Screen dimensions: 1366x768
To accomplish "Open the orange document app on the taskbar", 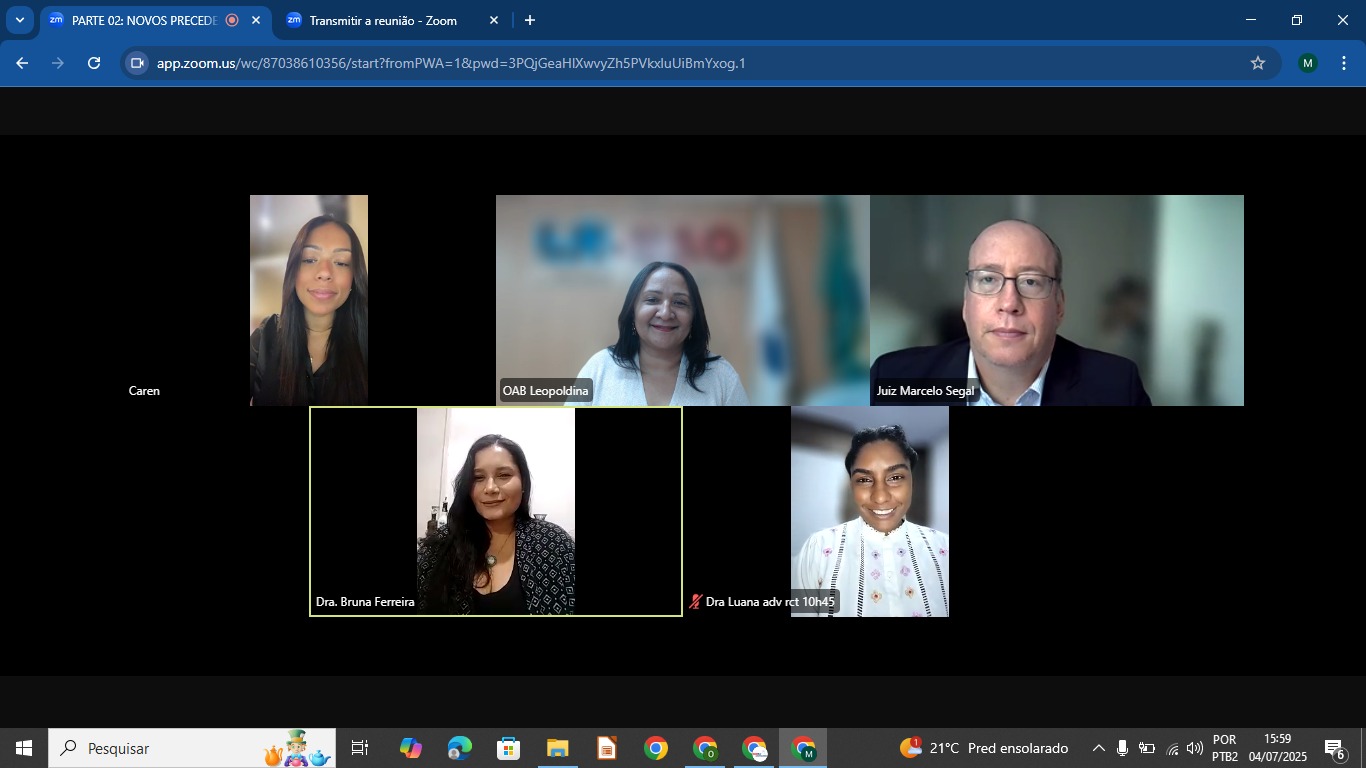I will [x=606, y=748].
